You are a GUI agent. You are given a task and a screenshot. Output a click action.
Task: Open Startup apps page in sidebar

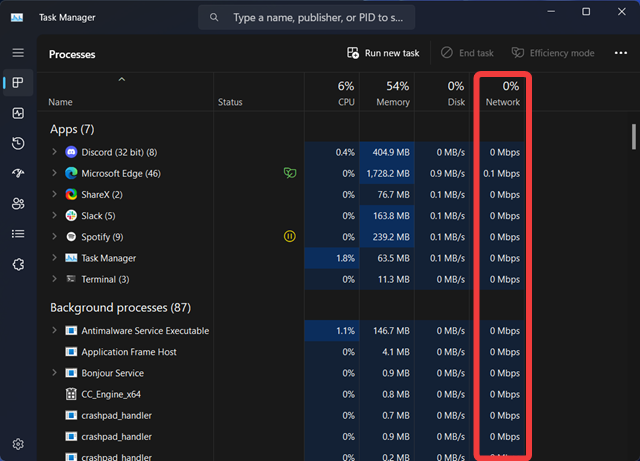18,173
